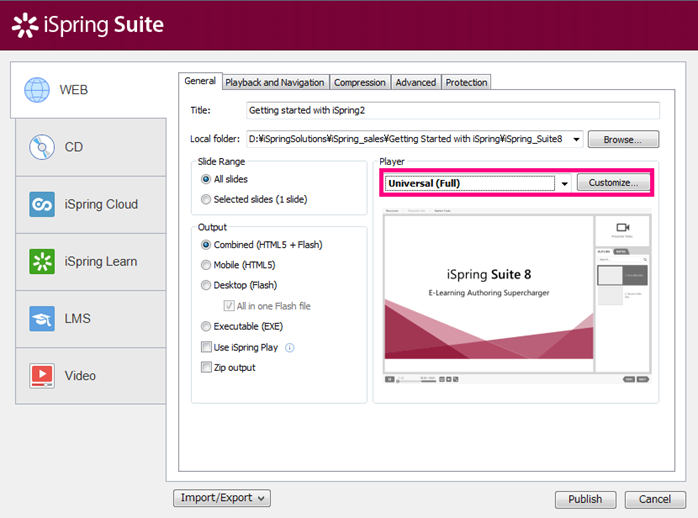Viewport: 698px width, 518px height.
Task: Click the green iSpring Learn icon
Action: tap(42, 261)
